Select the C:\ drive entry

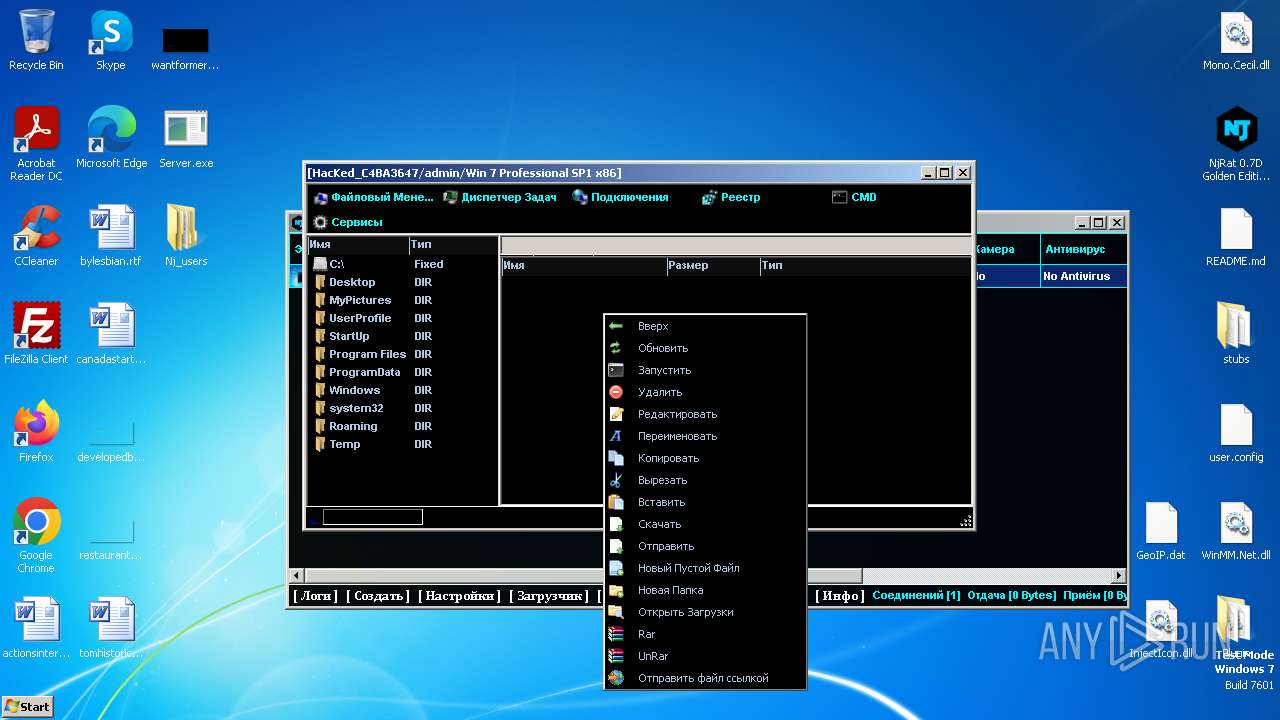(x=402, y=264)
